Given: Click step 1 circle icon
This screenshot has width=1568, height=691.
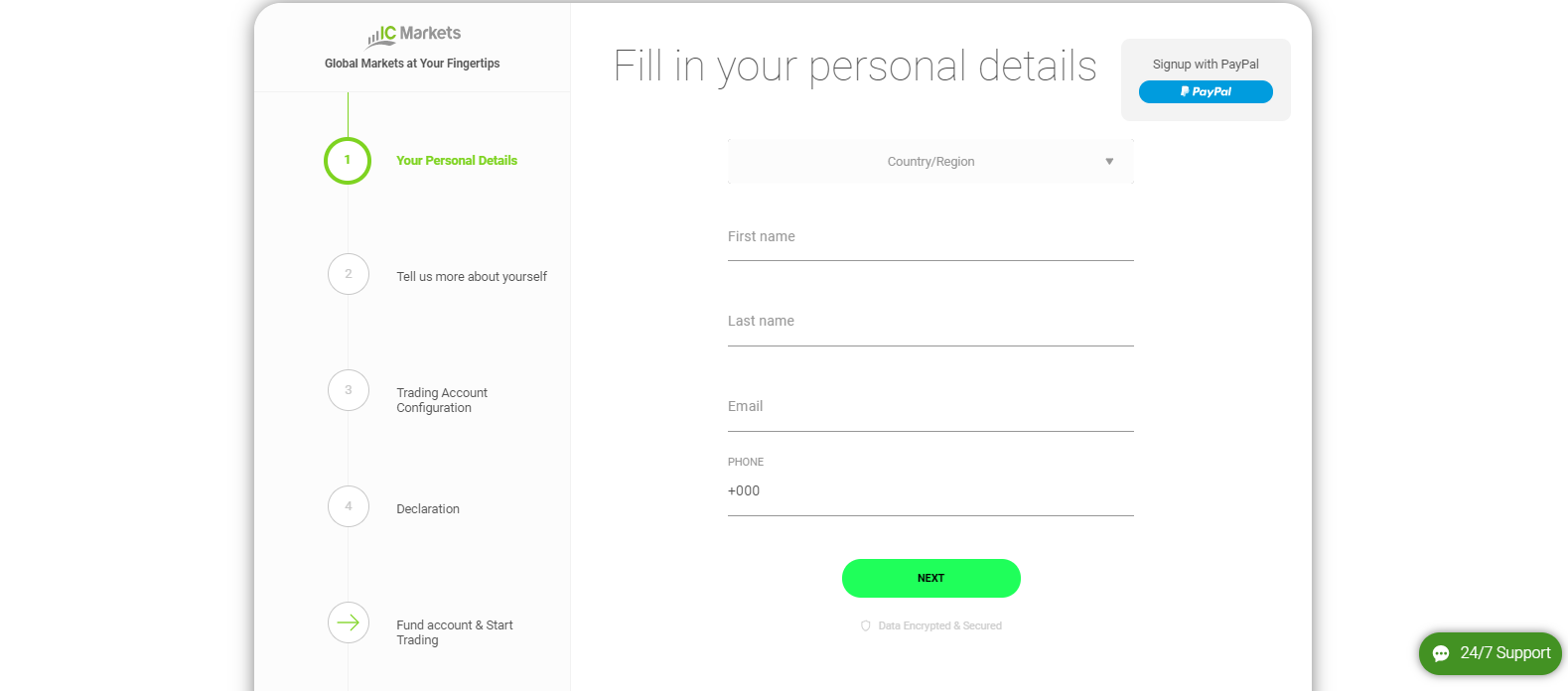Looking at the screenshot, I should click(348, 161).
